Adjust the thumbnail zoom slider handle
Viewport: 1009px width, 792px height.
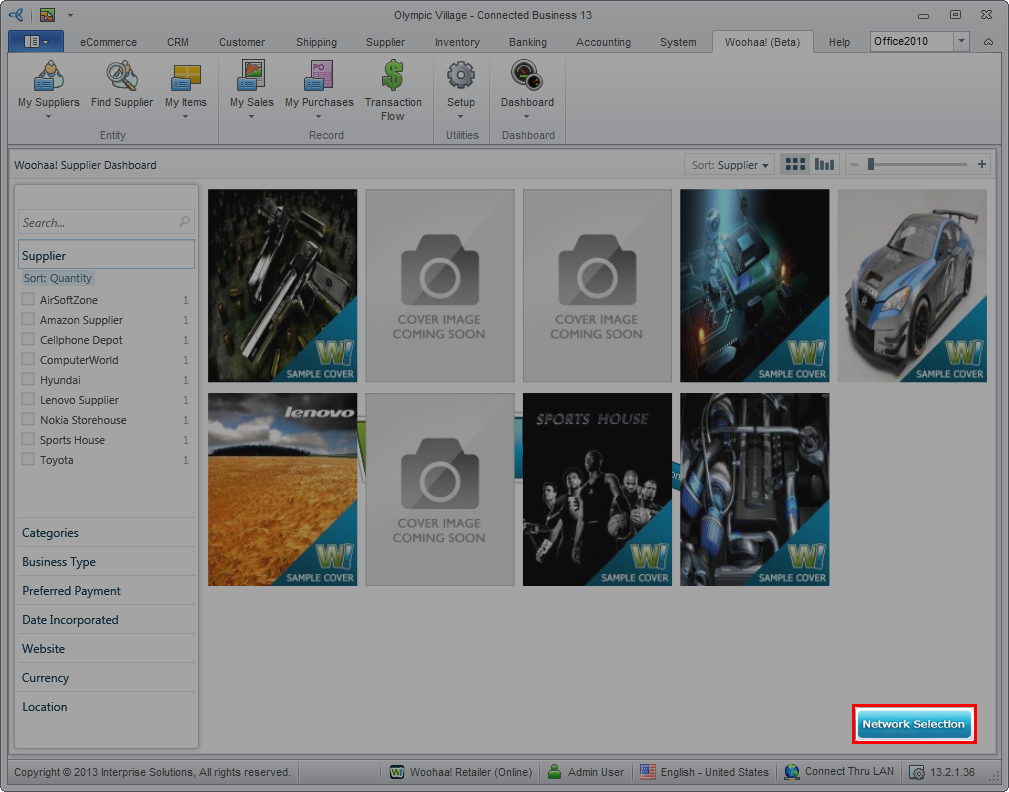point(870,164)
